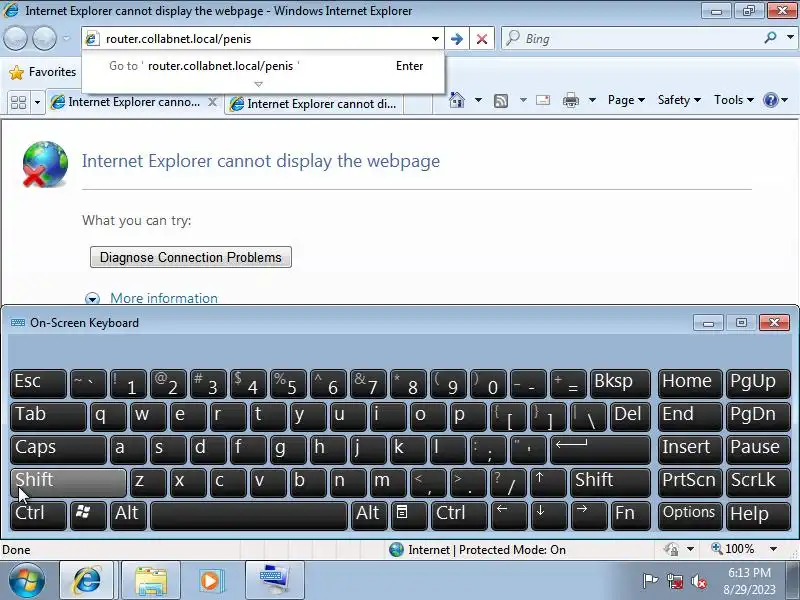
Task: Open the Page menu
Action: [626, 100]
